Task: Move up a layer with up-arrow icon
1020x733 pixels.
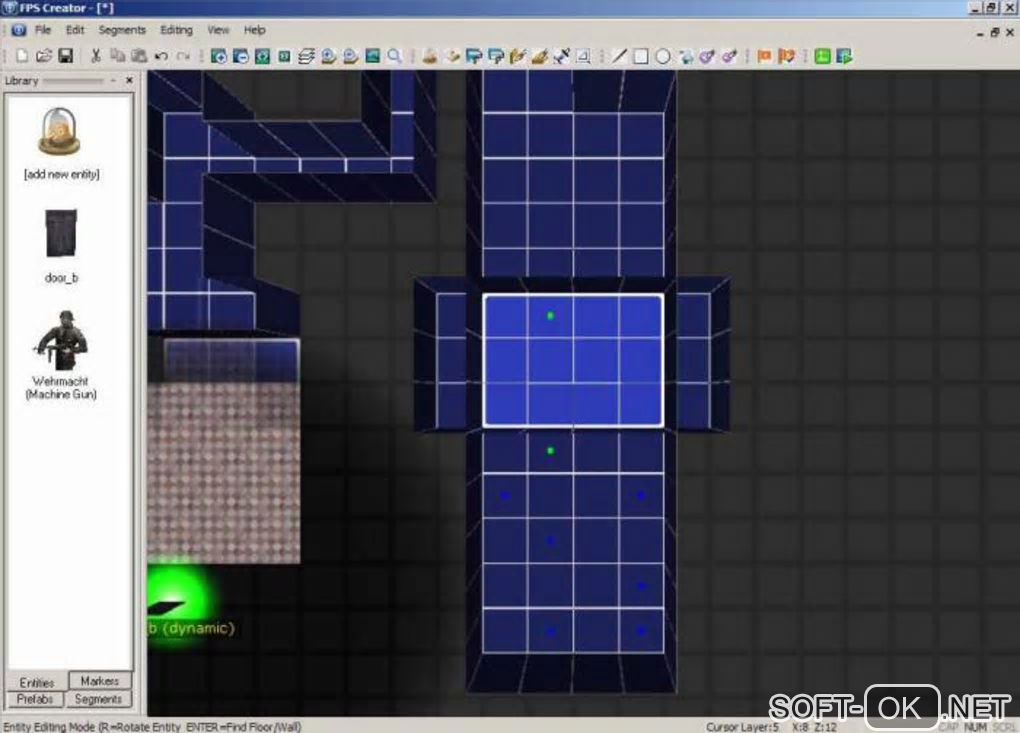Action: tap(329, 57)
